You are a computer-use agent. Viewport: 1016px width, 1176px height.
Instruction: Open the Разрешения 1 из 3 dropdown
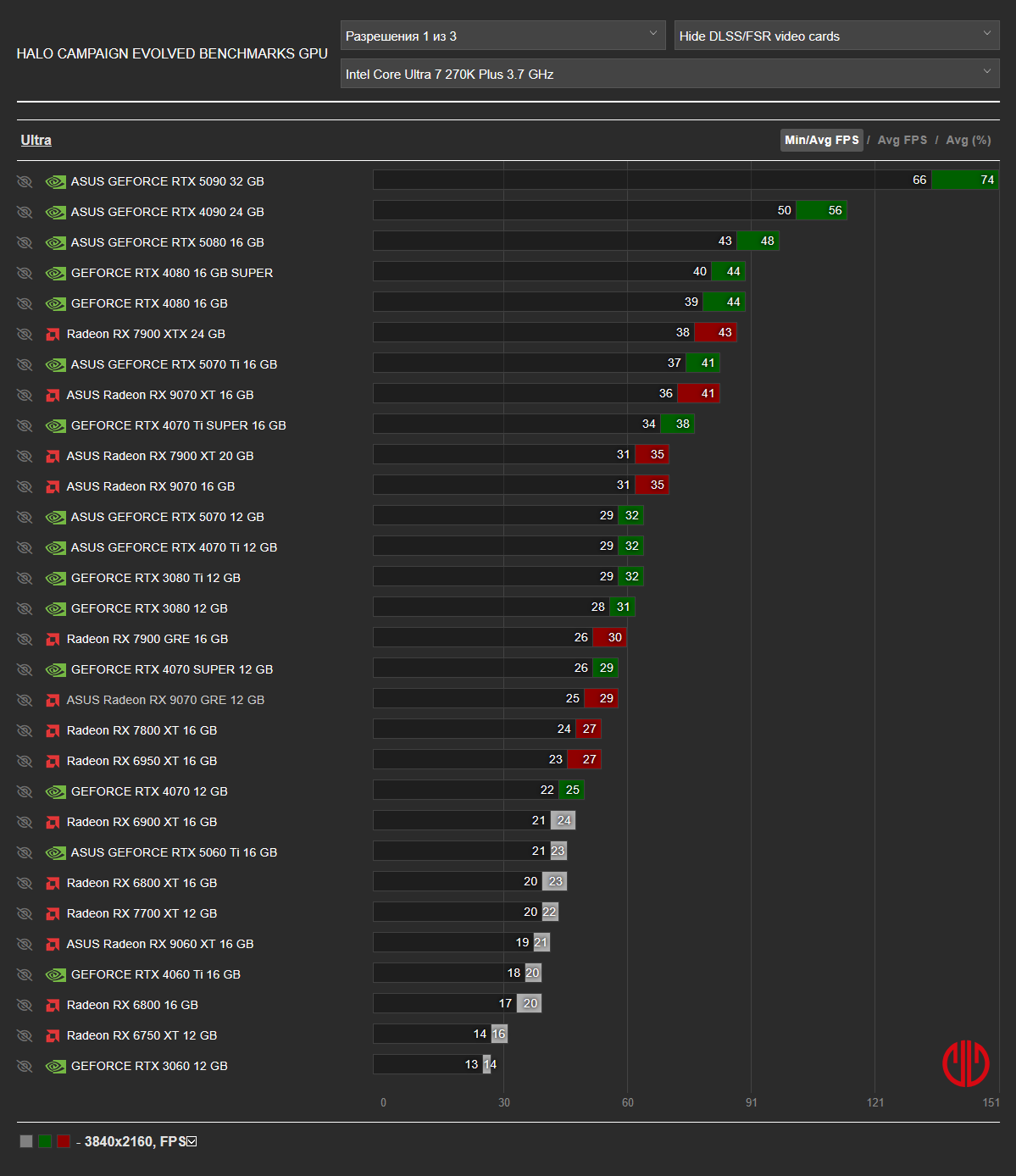pos(502,36)
